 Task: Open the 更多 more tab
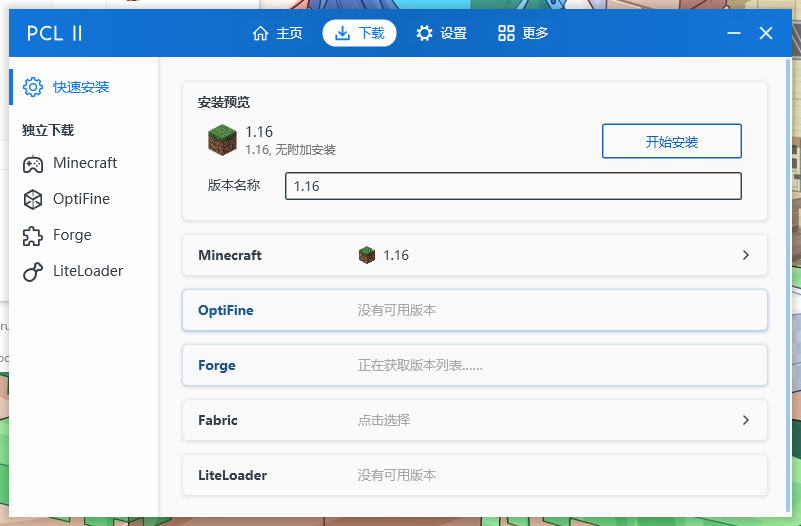(523, 33)
